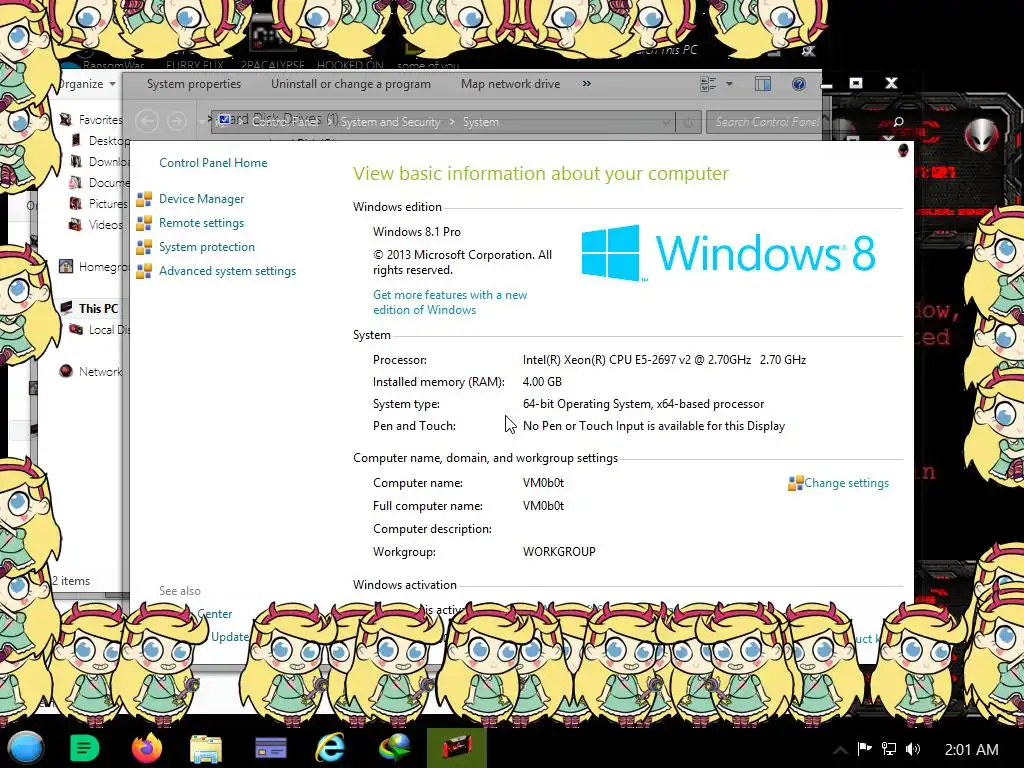Screen dimensions: 1024x768
Task: Open the Organize dropdown menu
Action: point(87,84)
